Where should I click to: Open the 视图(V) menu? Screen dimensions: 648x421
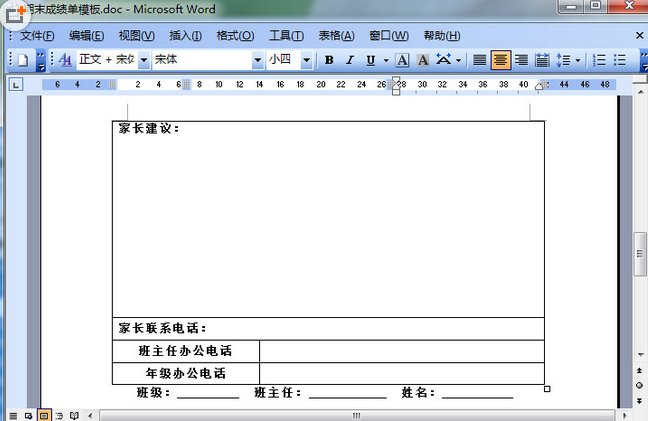[x=136, y=36]
